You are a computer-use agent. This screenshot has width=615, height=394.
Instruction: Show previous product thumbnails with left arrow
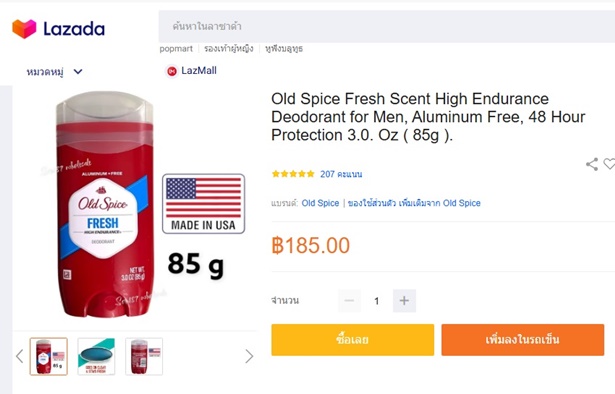click(20, 356)
